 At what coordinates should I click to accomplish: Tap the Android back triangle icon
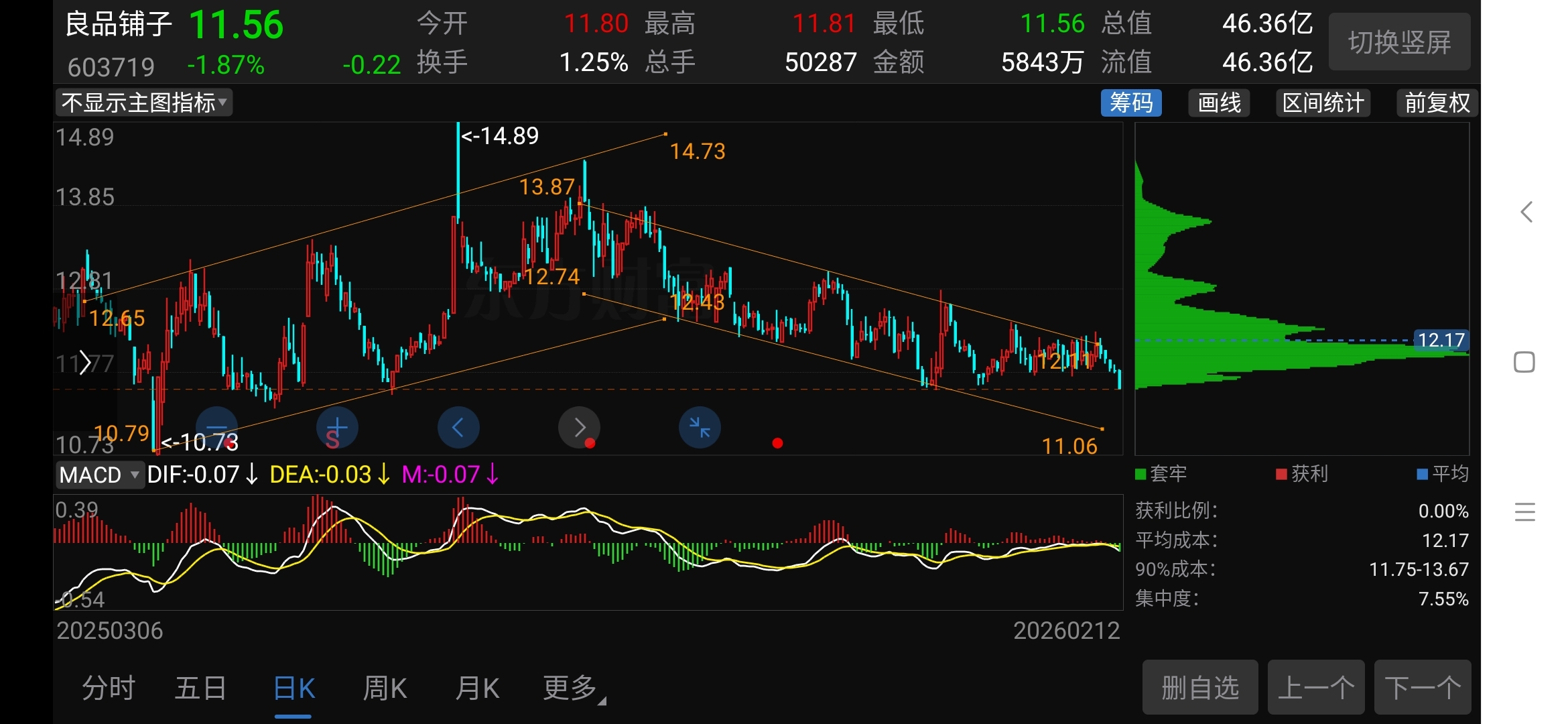click(x=1526, y=213)
